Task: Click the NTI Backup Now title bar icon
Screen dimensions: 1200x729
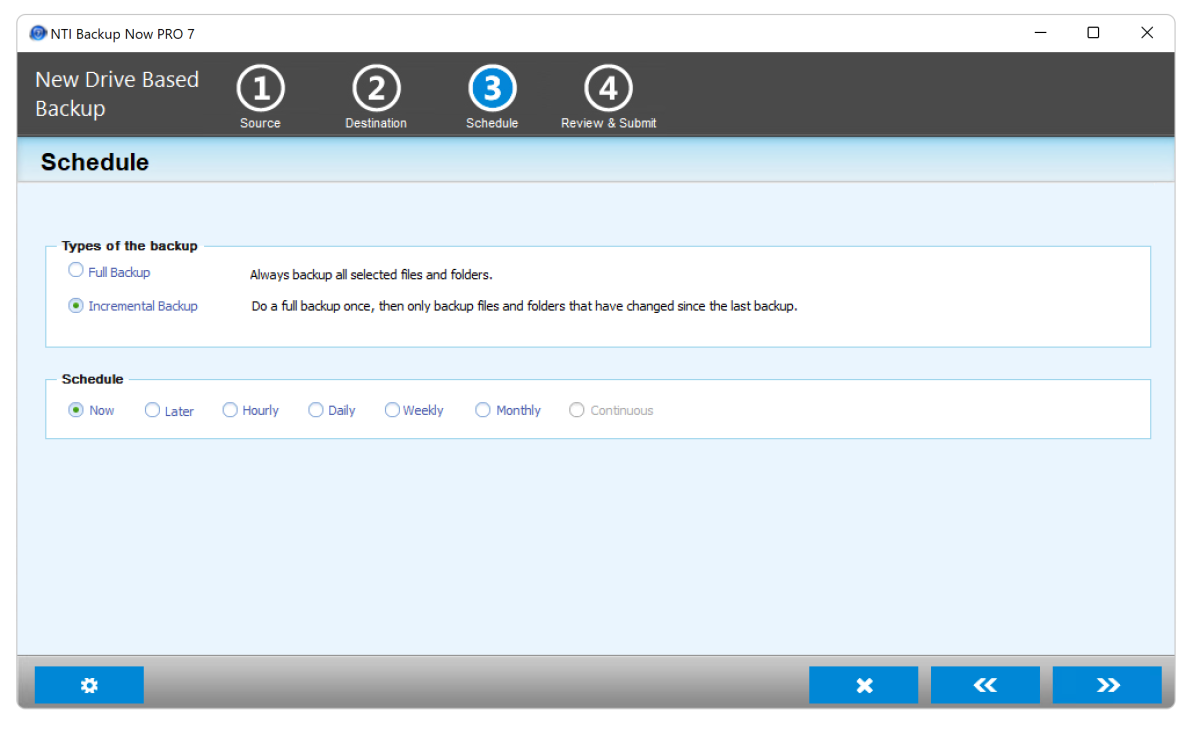Action: (x=38, y=33)
